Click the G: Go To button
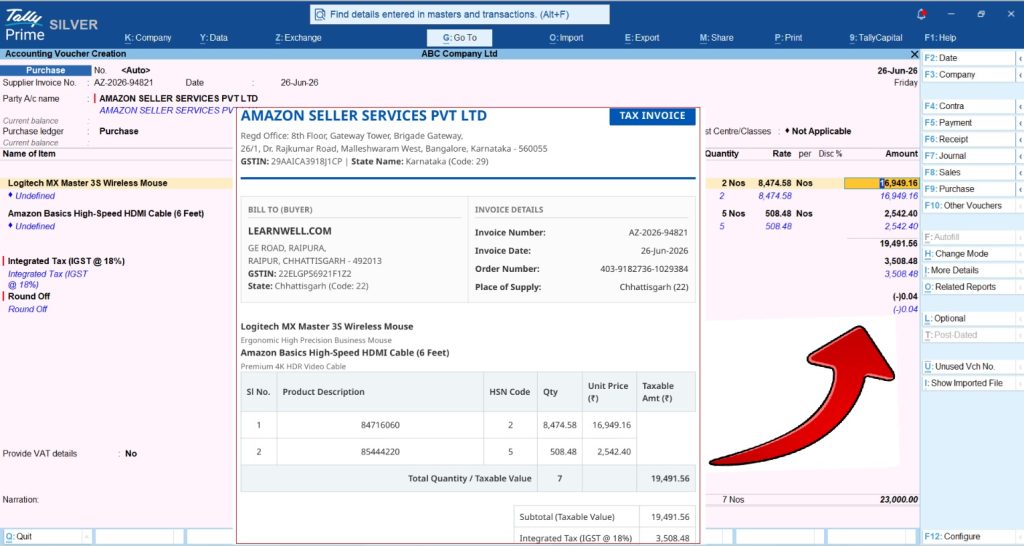1024x546 pixels. (459, 38)
